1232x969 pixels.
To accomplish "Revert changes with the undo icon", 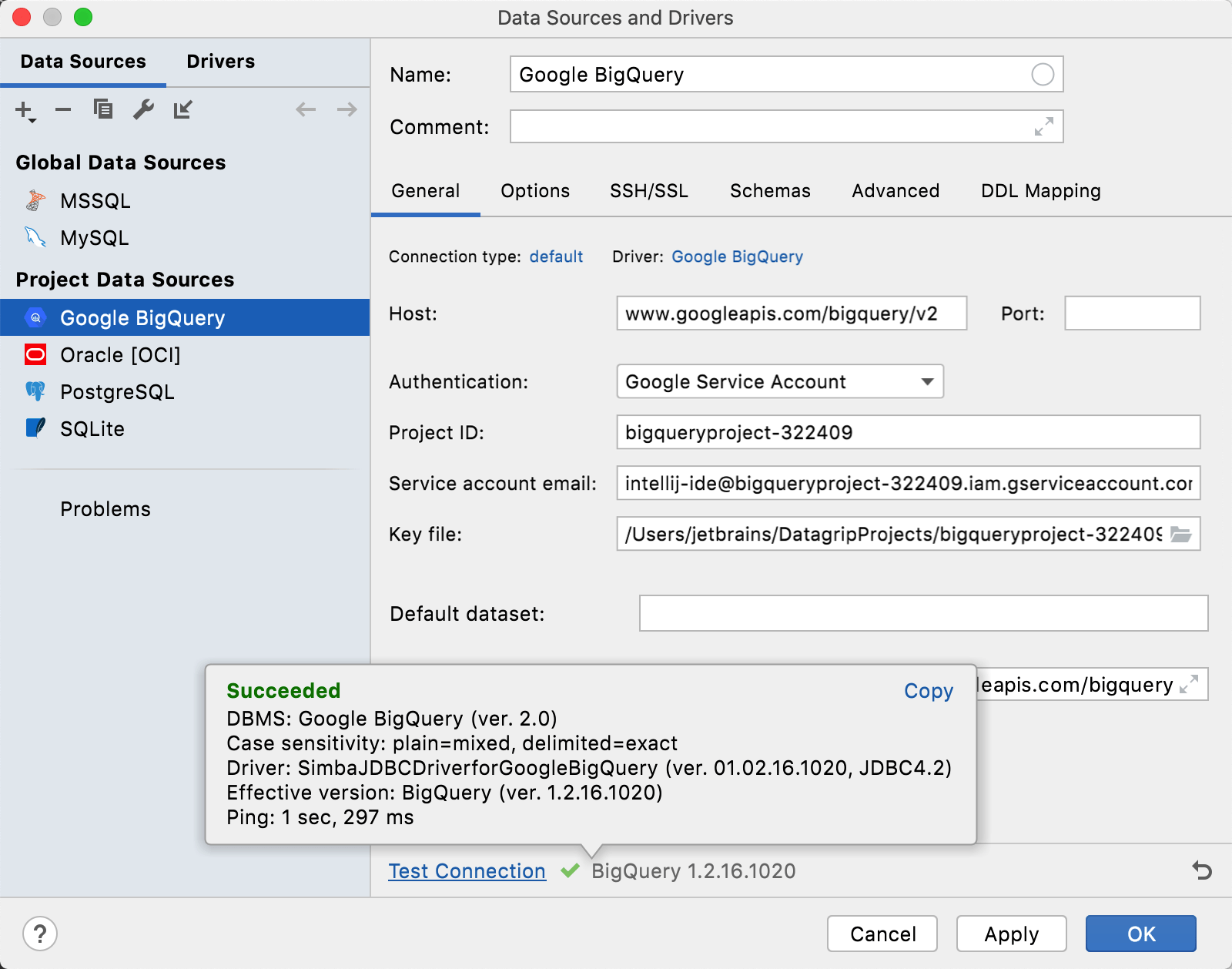I will coord(1203,871).
